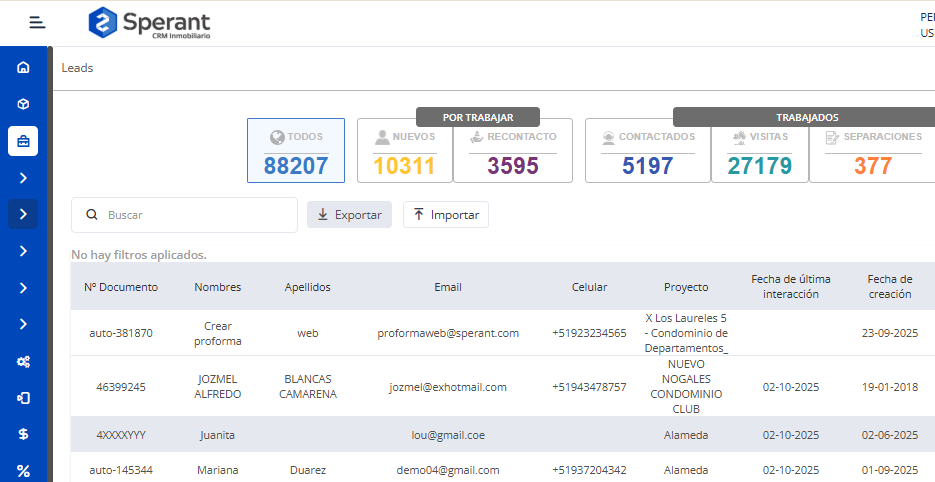Click the Exportar button
935x482 pixels.
pyautogui.click(x=349, y=215)
